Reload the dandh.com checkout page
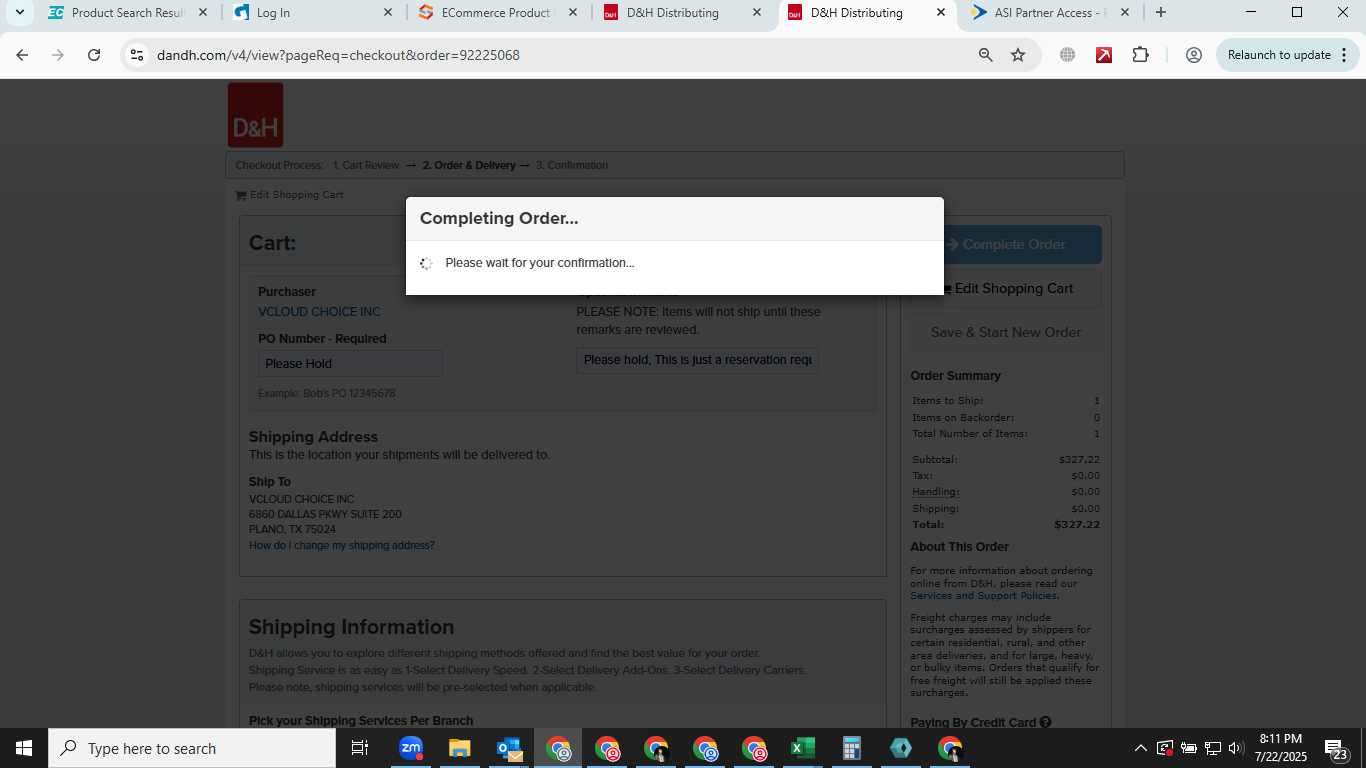The height and width of the screenshot is (768, 1366). 94,55
